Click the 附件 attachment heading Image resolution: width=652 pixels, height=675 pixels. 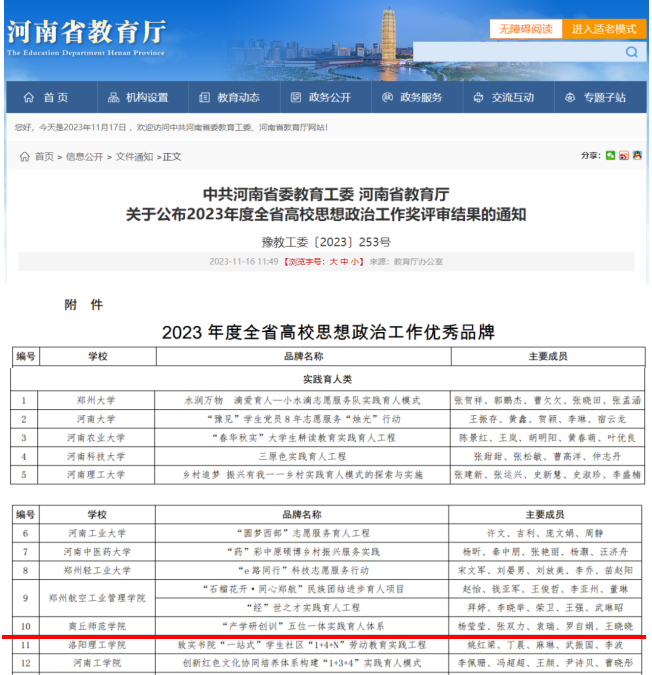83,305
